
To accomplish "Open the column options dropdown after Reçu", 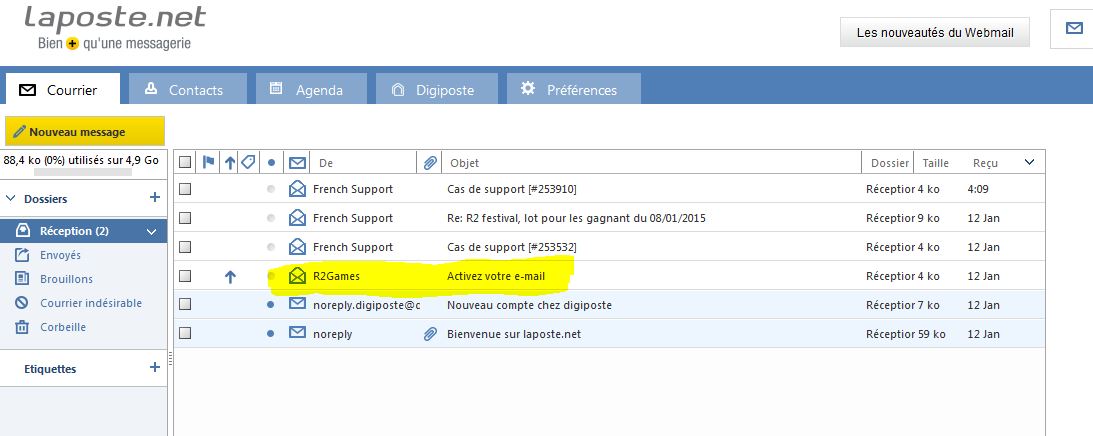I will click(x=1030, y=162).
